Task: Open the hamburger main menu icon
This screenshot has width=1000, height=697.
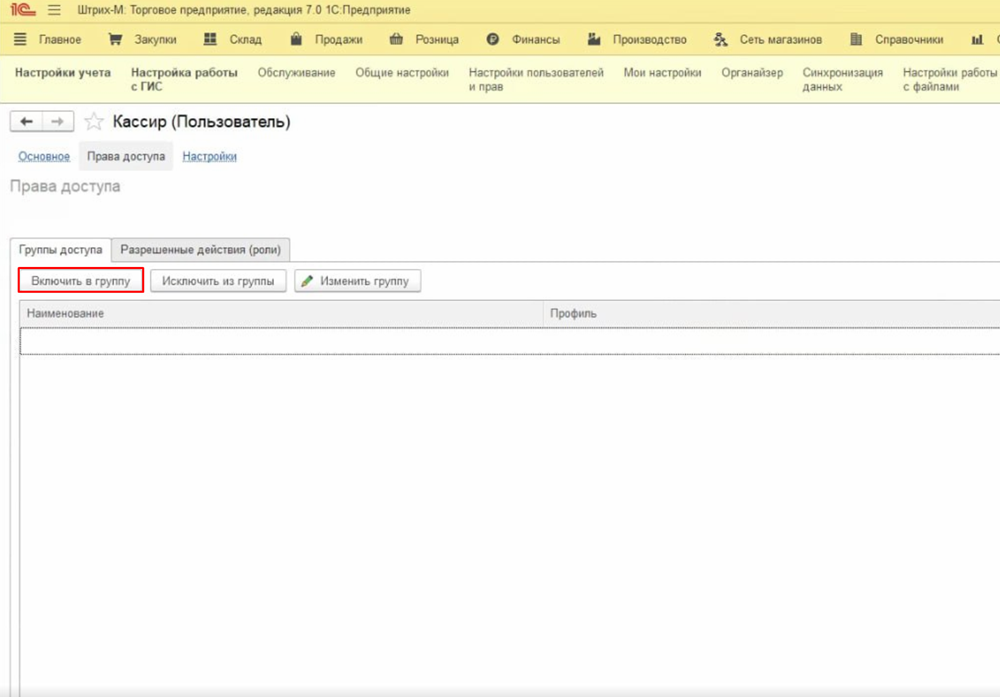Action: pos(54,10)
